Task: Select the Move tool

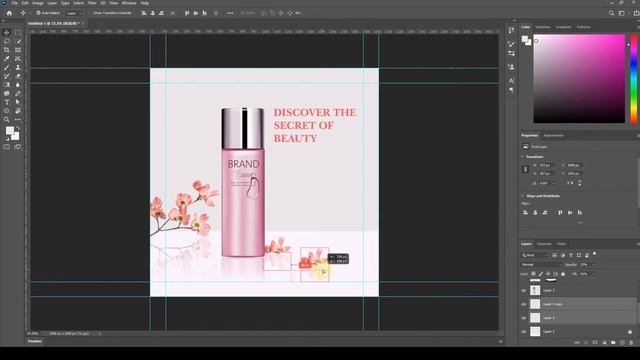Action: (7, 33)
